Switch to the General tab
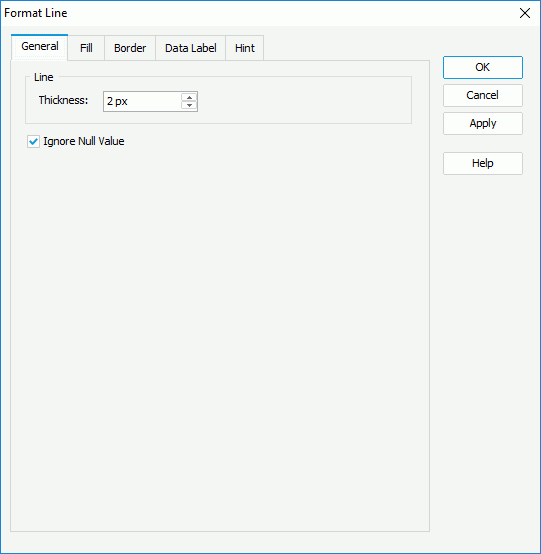Screen dimensions: 541x554 click(x=40, y=47)
